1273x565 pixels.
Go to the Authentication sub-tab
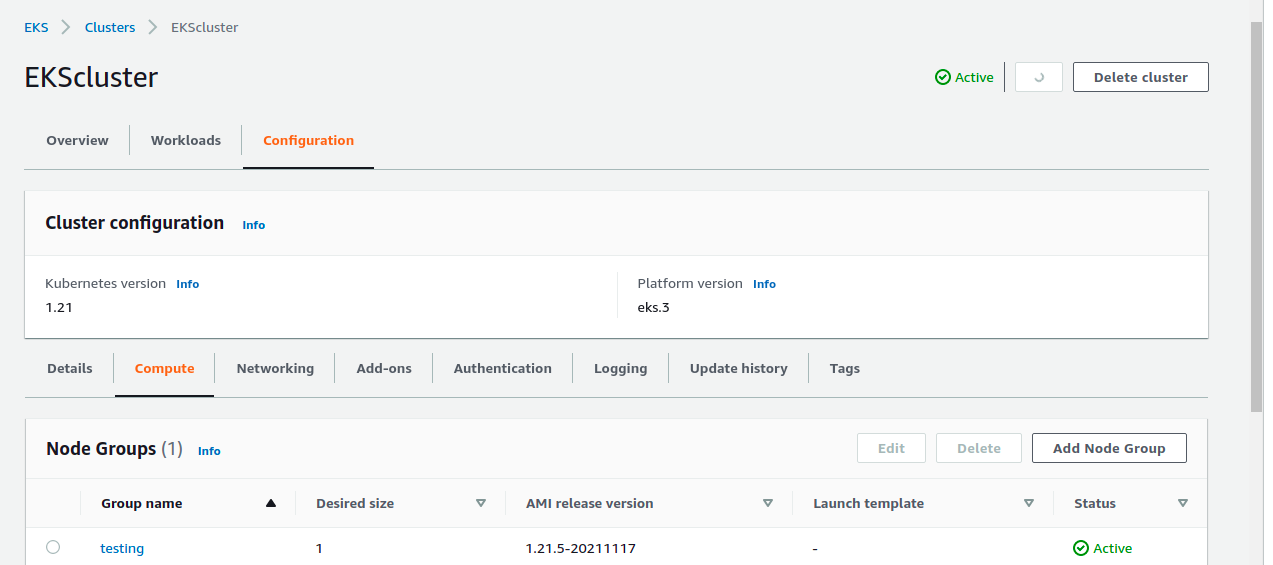point(502,369)
